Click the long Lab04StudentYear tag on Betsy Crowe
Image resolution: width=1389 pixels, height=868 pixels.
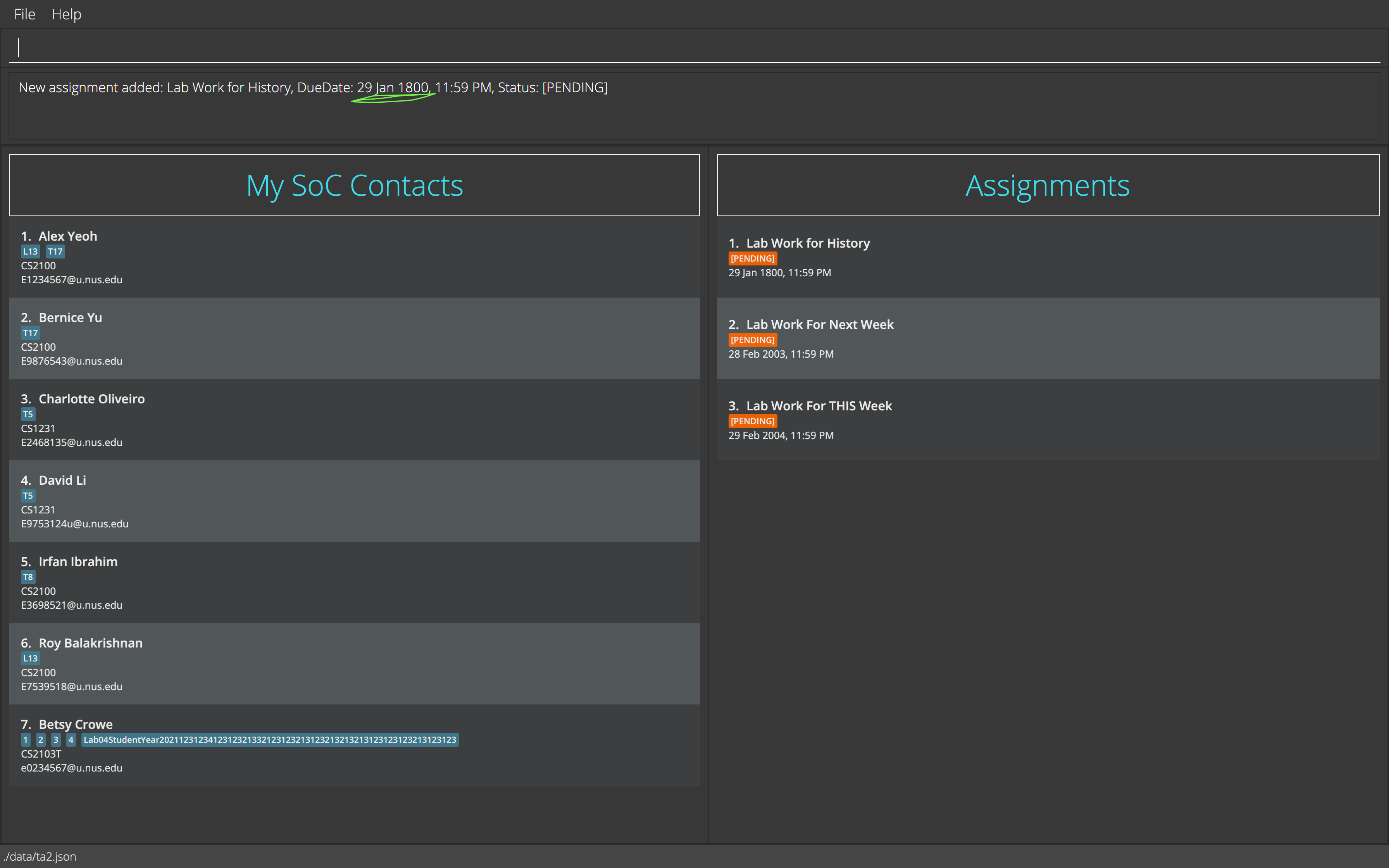[x=270, y=739]
